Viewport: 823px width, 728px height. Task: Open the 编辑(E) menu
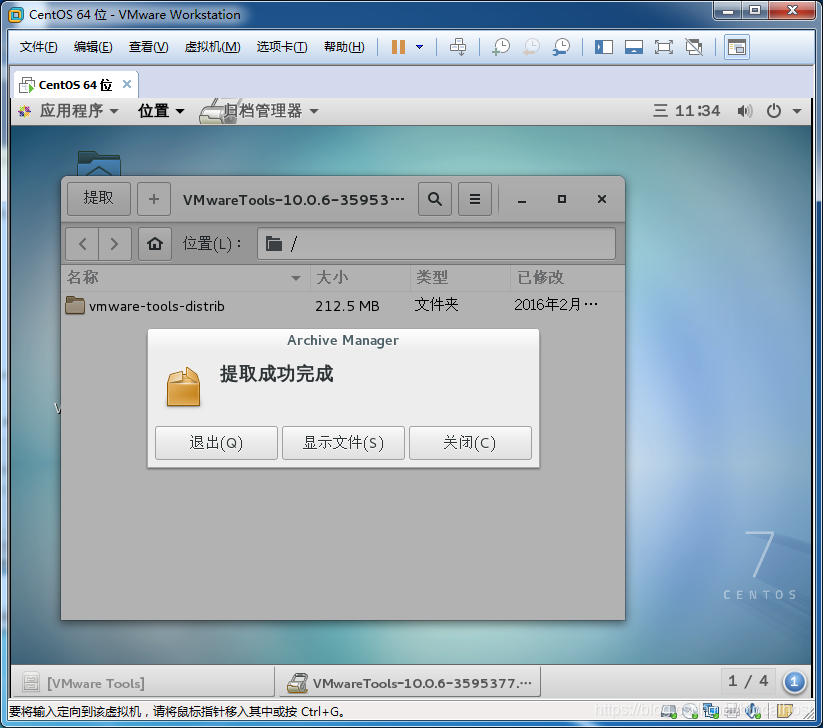click(x=93, y=47)
